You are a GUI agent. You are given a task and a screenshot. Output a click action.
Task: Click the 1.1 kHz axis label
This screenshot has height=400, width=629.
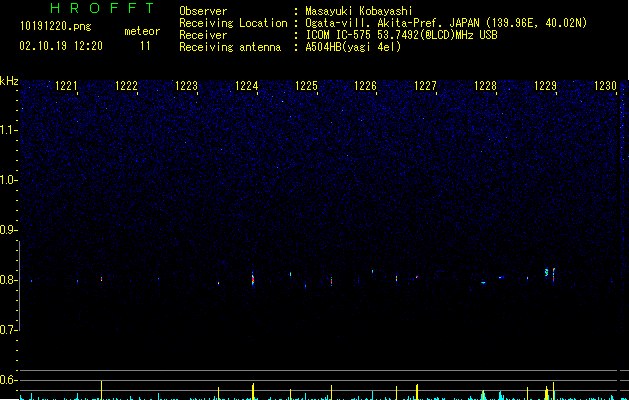pyautogui.click(x=8, y=130)
